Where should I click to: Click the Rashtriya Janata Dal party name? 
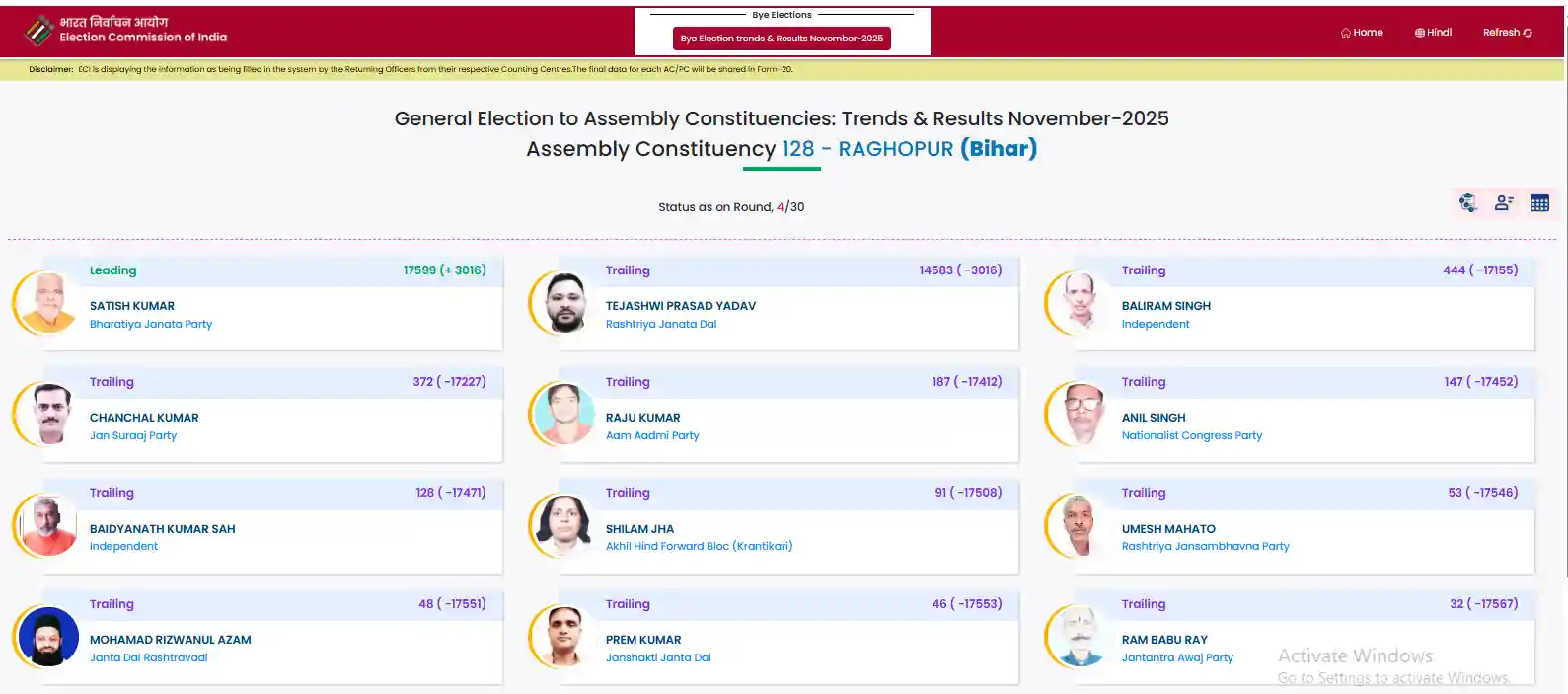(661, 324)
